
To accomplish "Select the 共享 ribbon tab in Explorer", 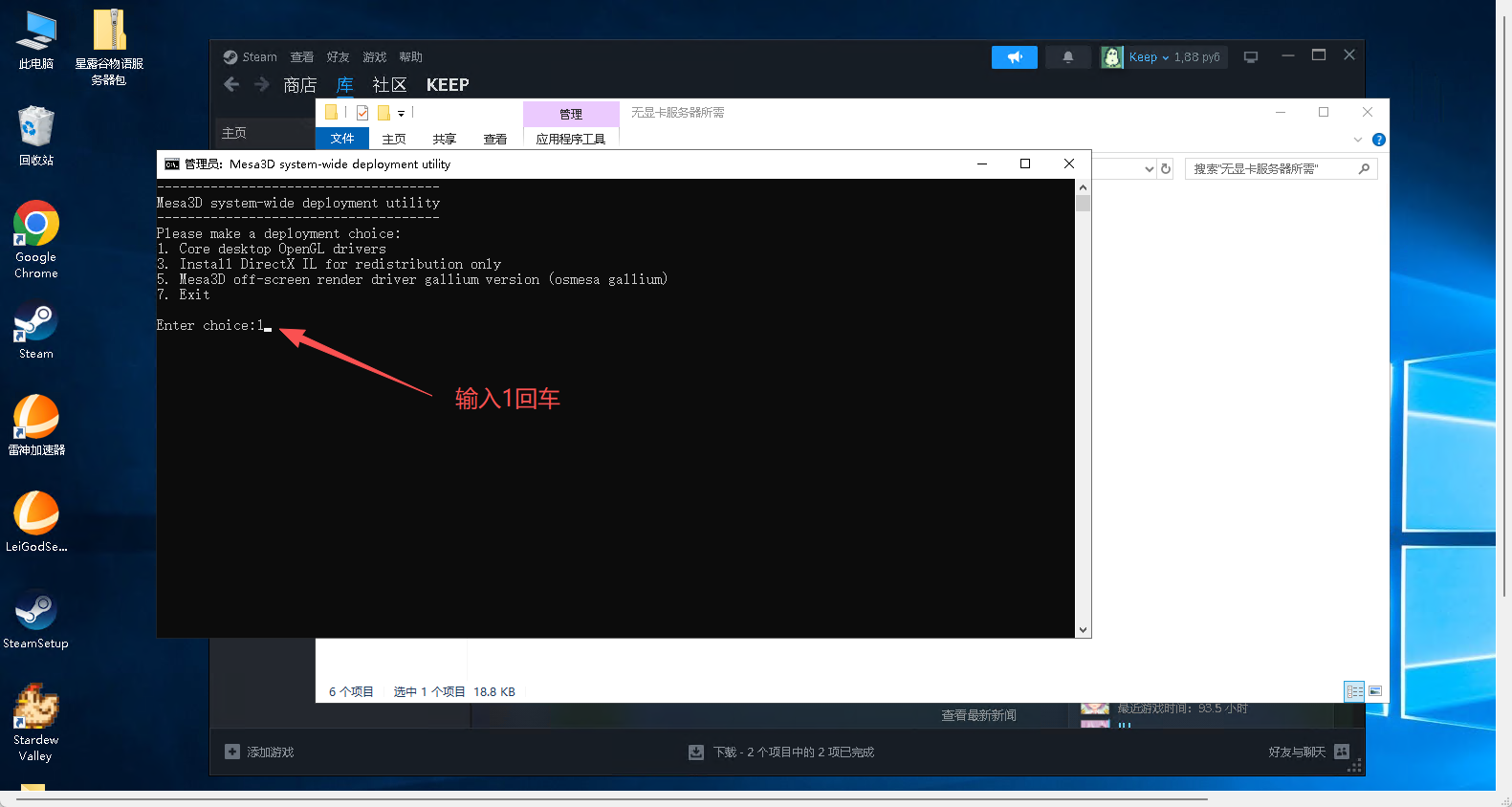I will pyautogui.click(x=444, y=140).
